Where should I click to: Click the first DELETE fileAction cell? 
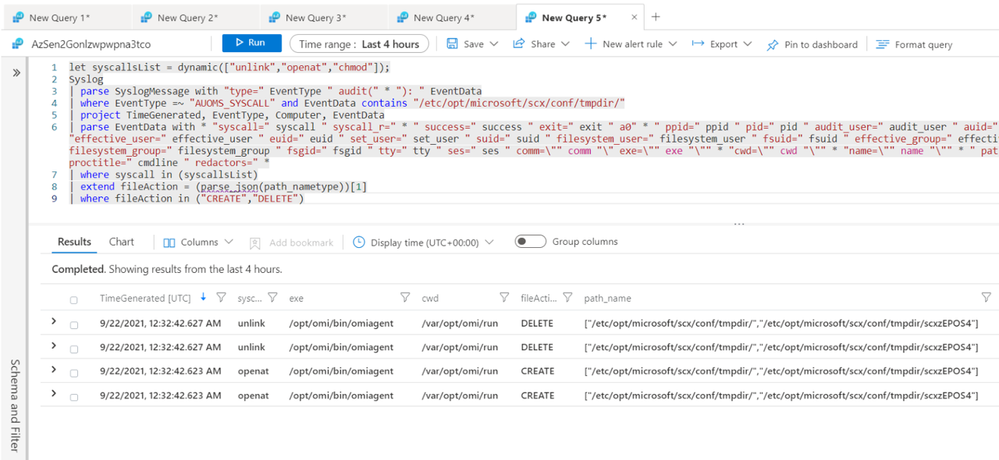point(537,323)
